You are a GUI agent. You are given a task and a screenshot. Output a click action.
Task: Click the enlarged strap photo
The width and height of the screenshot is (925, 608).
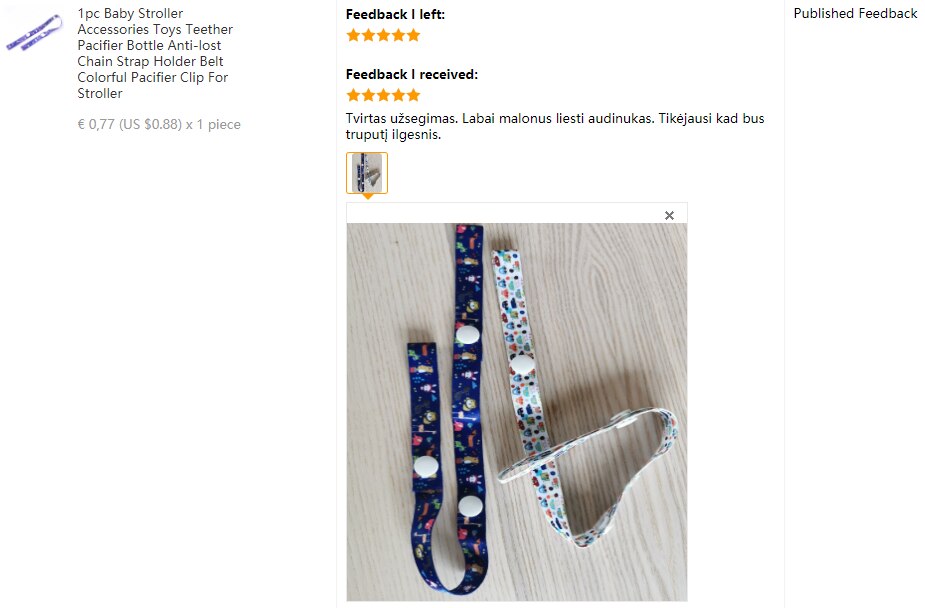517,412
